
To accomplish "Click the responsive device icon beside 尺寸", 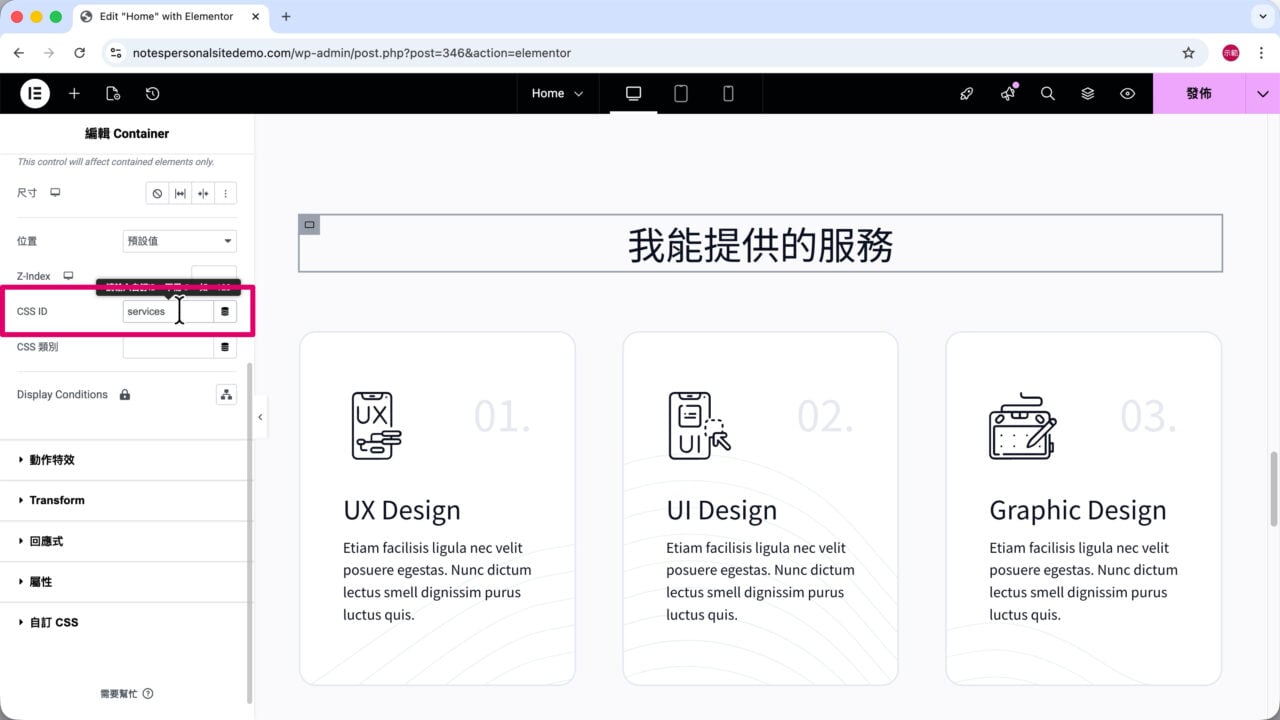I will pyautogui.click(x=56, y=192).
